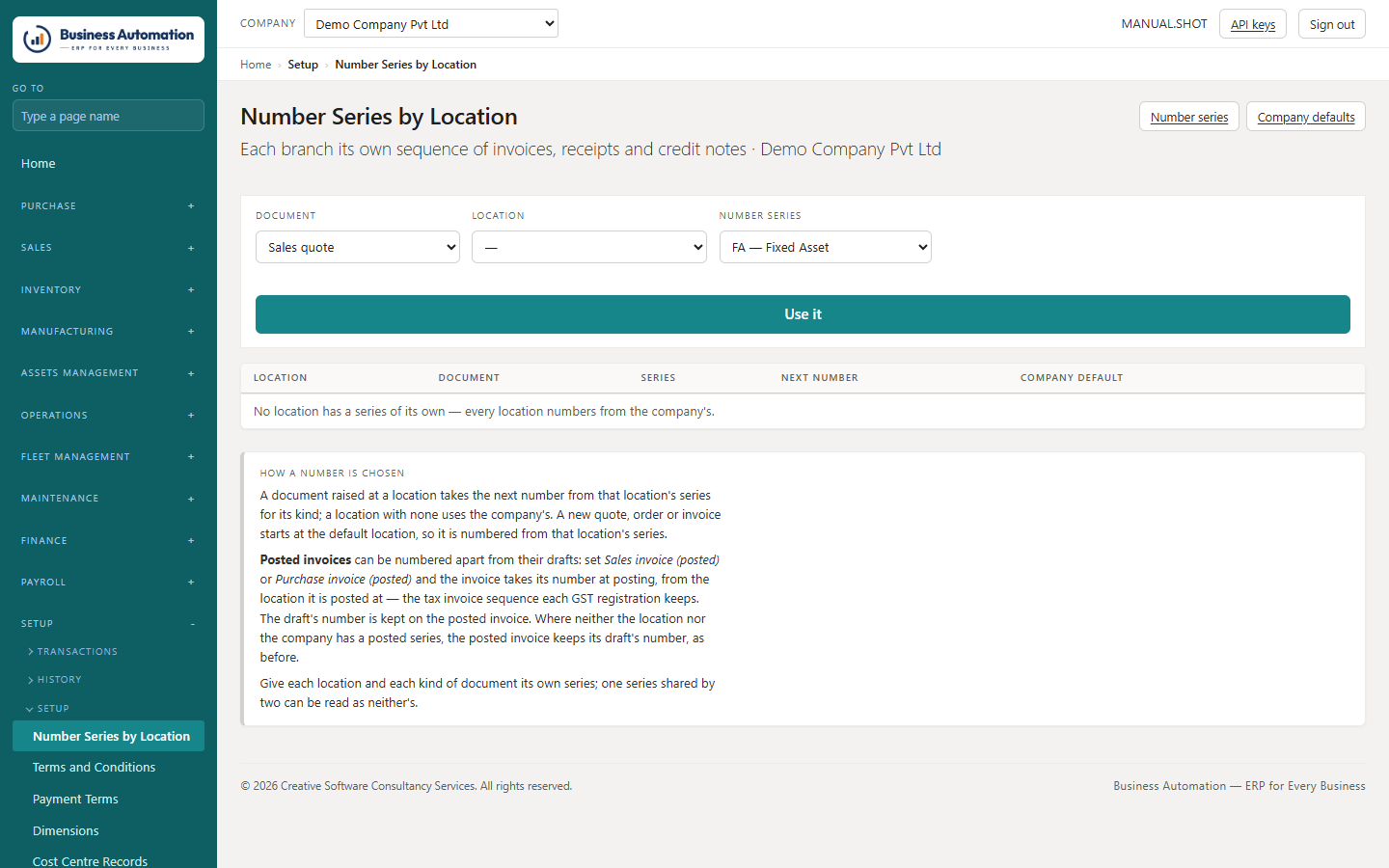Go to Home in the sidebar

(108, 164)
